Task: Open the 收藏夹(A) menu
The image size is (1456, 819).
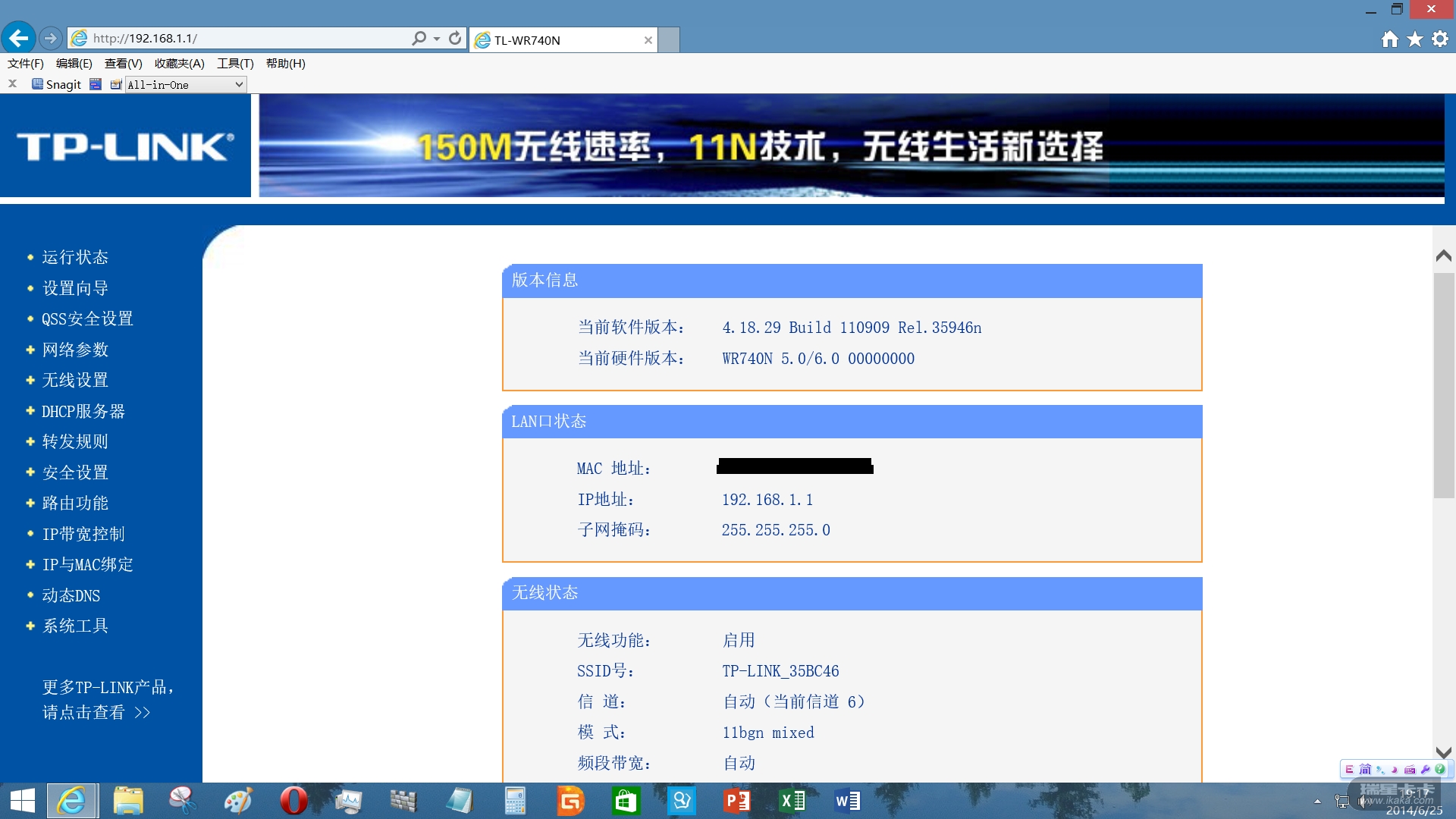Action: click(x=179, y=64)
